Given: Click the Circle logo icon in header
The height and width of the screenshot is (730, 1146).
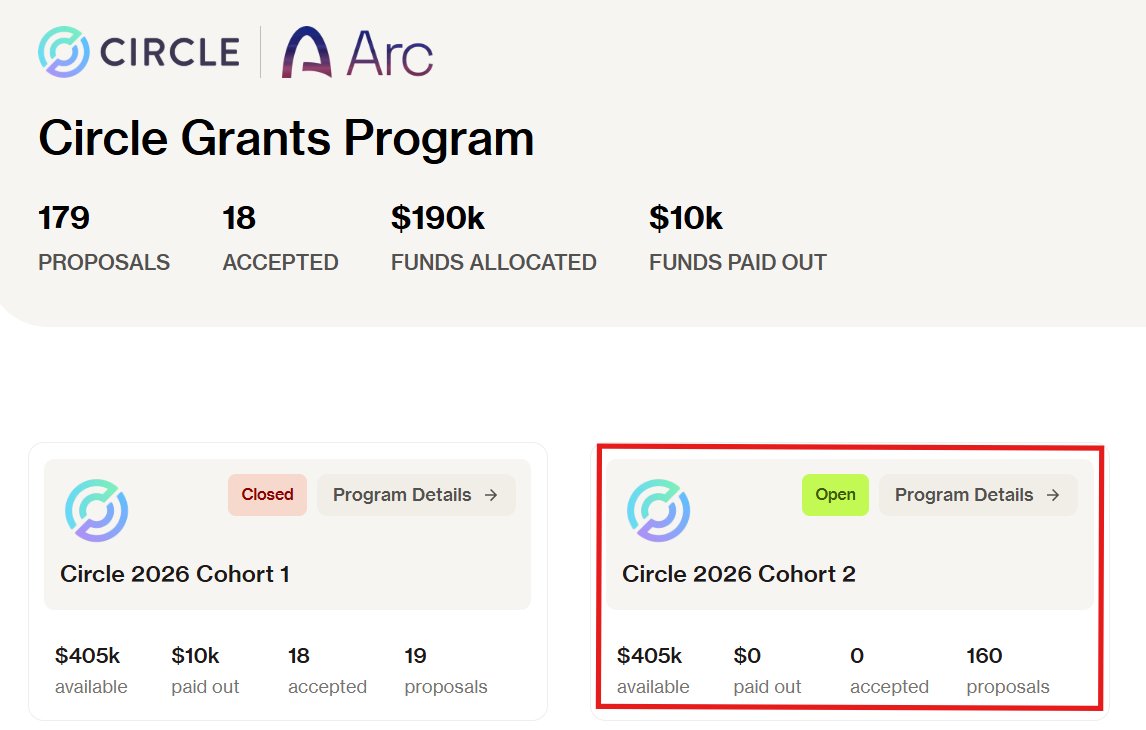Looking at the screenshot, I should click(x=64, y=52).
